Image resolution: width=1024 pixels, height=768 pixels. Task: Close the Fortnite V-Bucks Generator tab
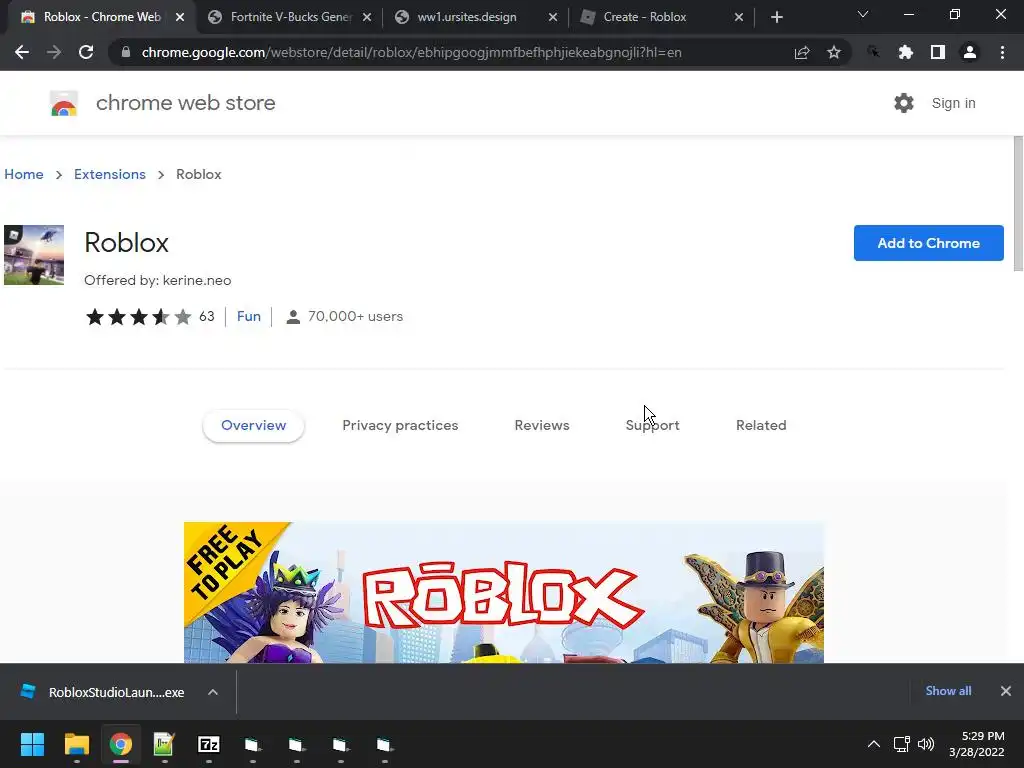(x=367, y=17)
